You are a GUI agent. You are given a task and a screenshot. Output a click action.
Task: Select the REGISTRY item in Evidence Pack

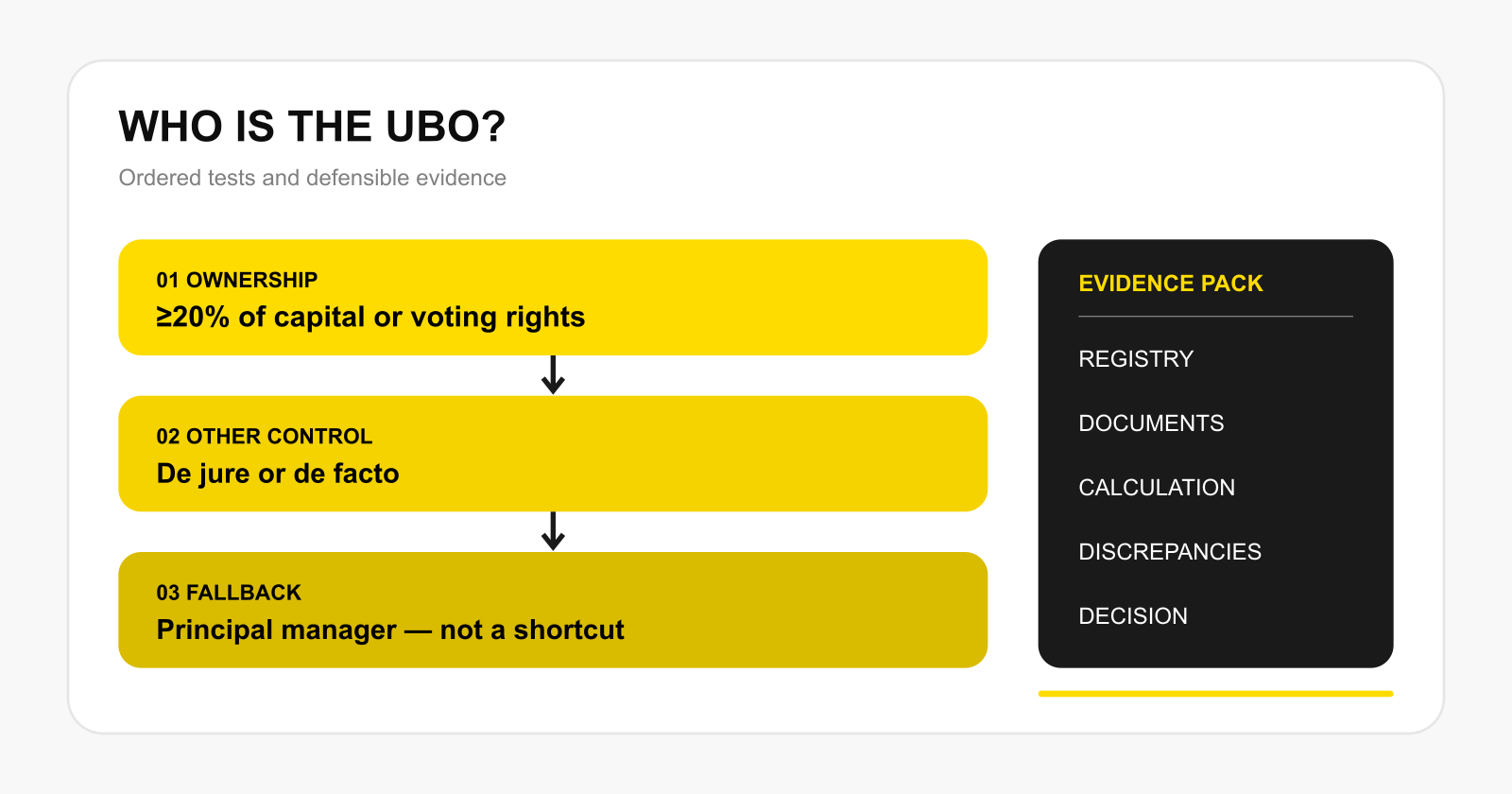(1136, 359)
